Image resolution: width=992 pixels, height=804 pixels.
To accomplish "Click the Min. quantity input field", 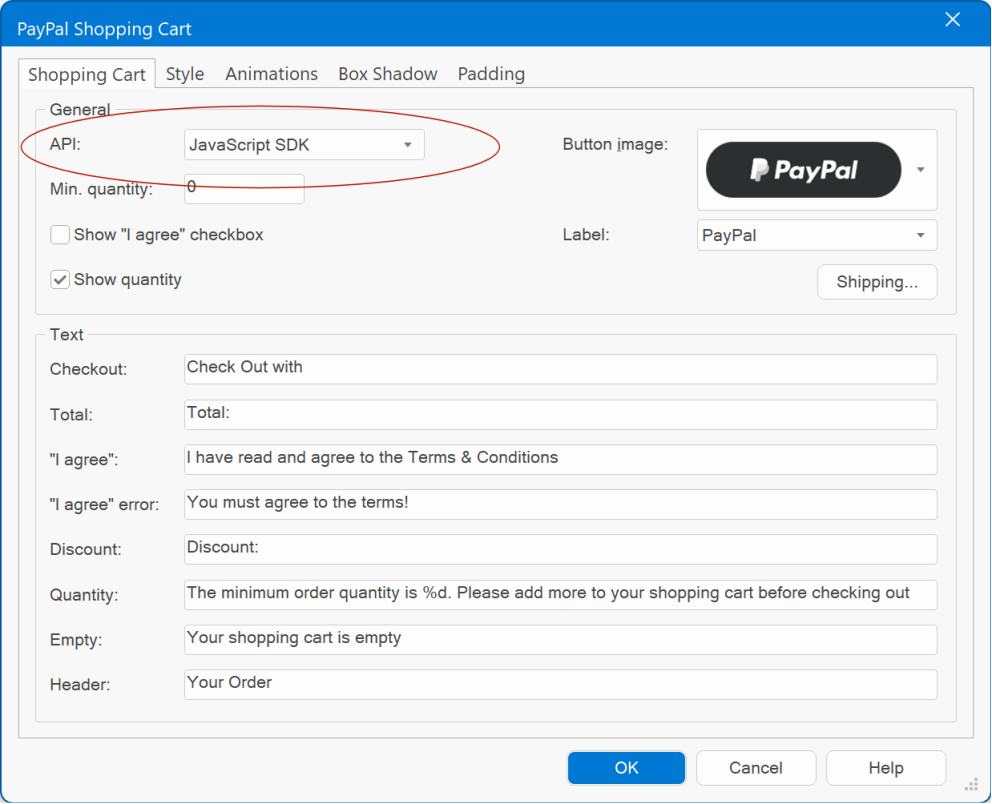I will pos(244,189).
